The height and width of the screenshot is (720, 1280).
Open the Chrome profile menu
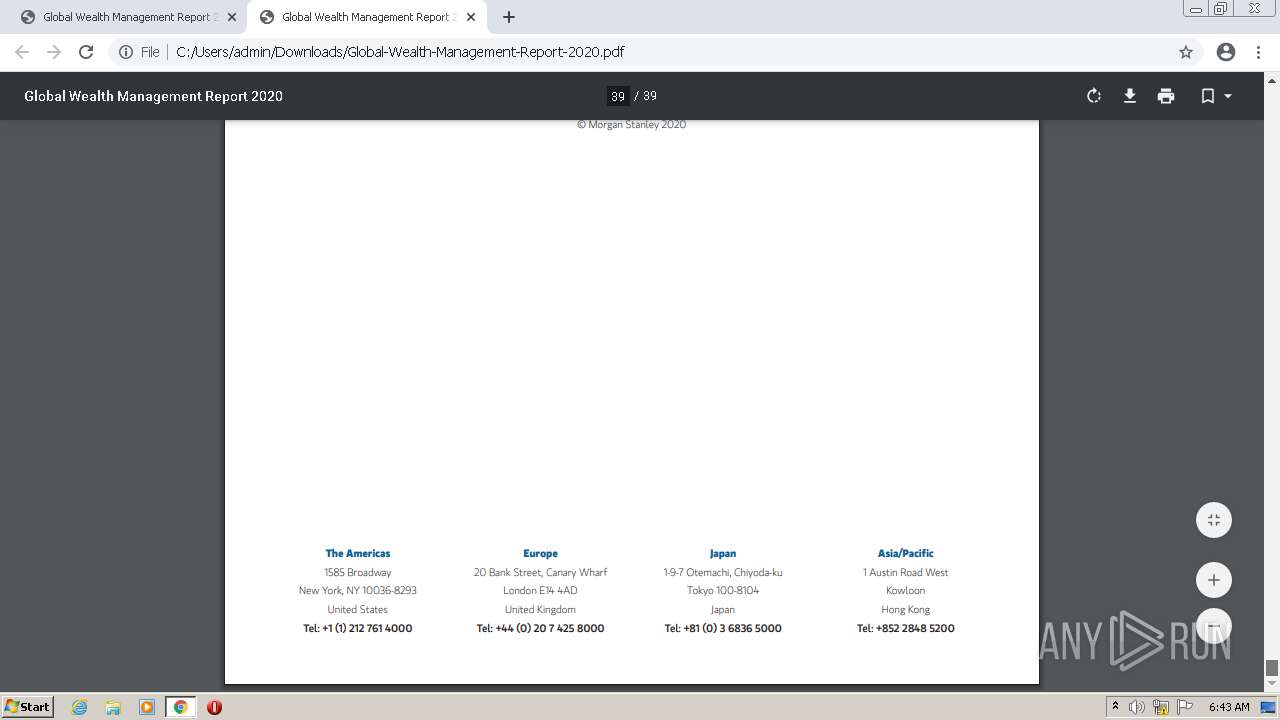click(1226, 52)
